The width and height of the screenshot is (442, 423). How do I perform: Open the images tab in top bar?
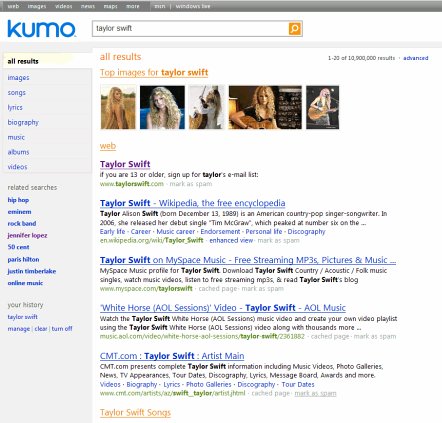37,6
